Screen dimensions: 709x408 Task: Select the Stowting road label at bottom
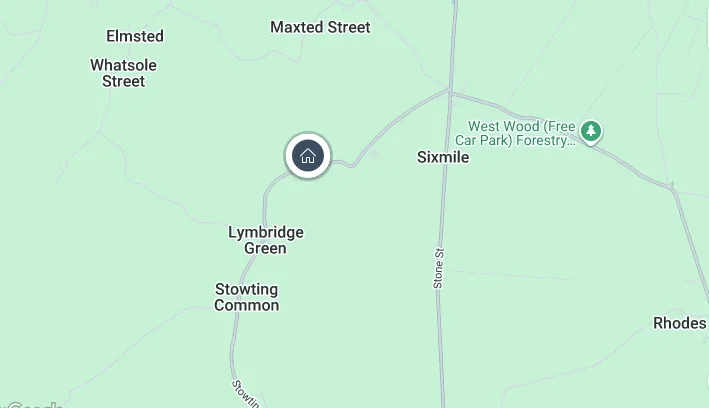tap(246, 394)
